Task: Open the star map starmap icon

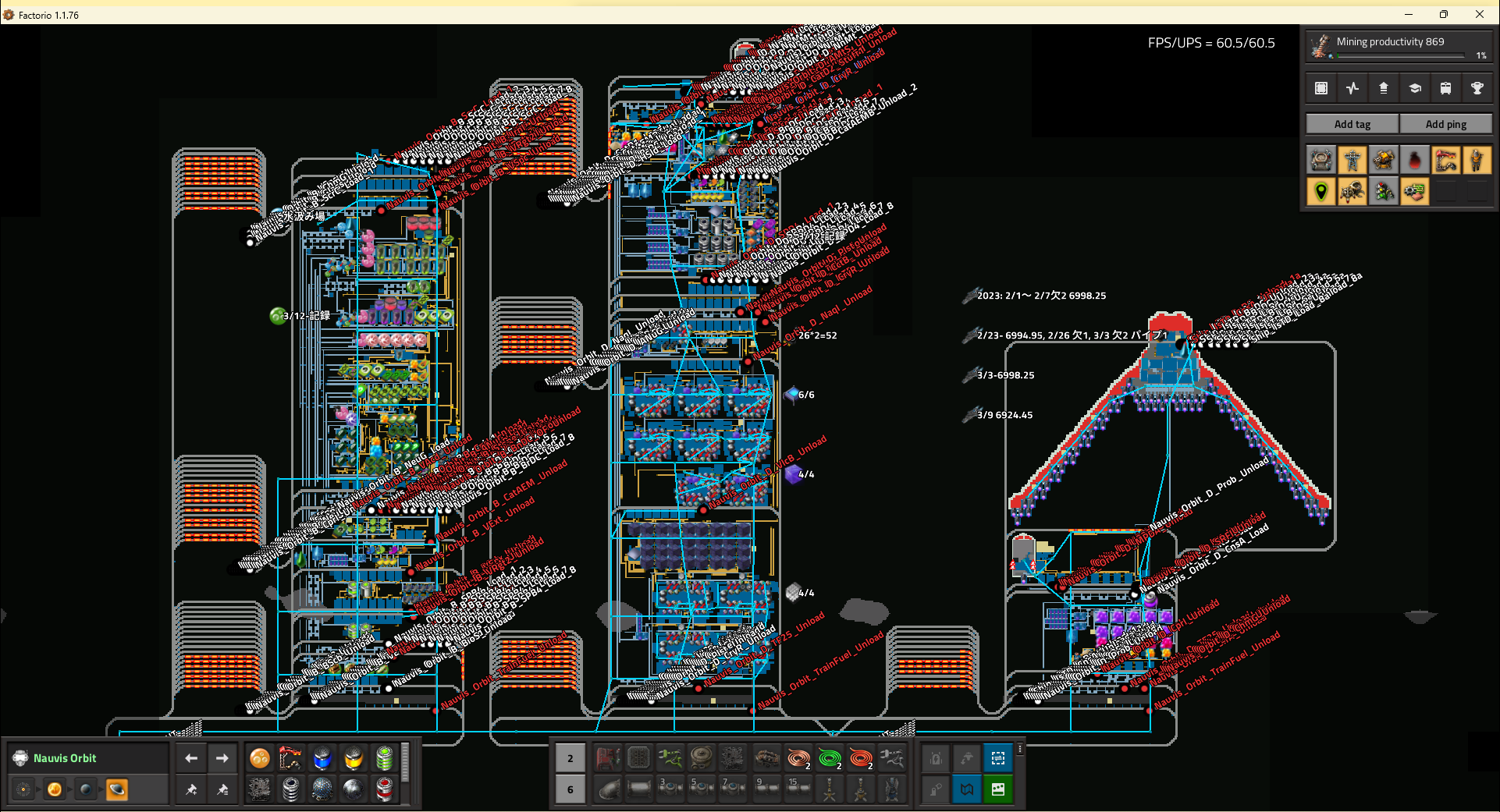Action: [23, 789]
